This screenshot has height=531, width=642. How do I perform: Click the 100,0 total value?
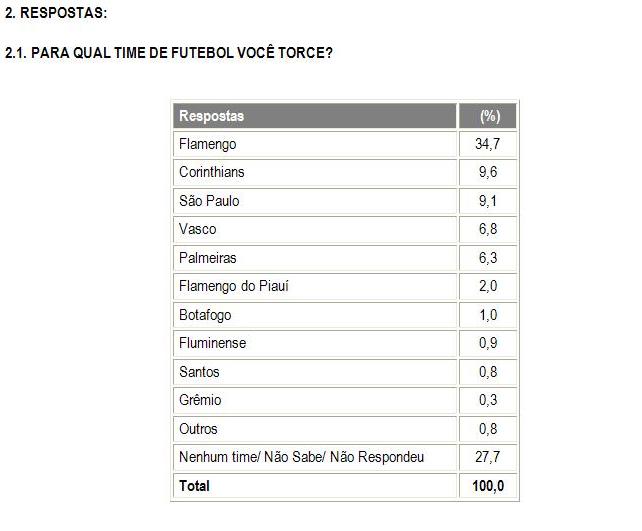[488, 486]
